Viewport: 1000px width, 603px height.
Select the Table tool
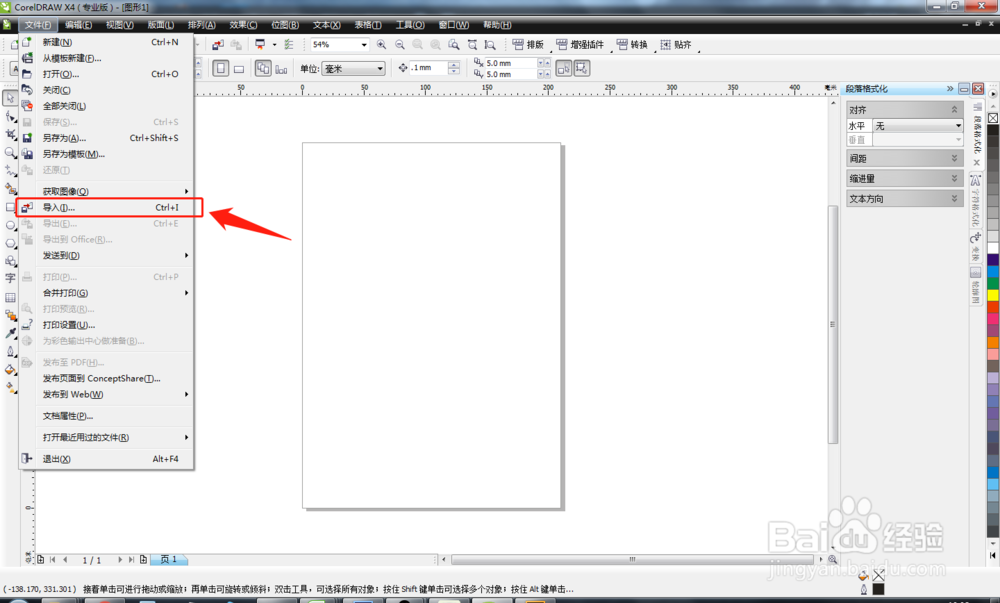[10, 297]
